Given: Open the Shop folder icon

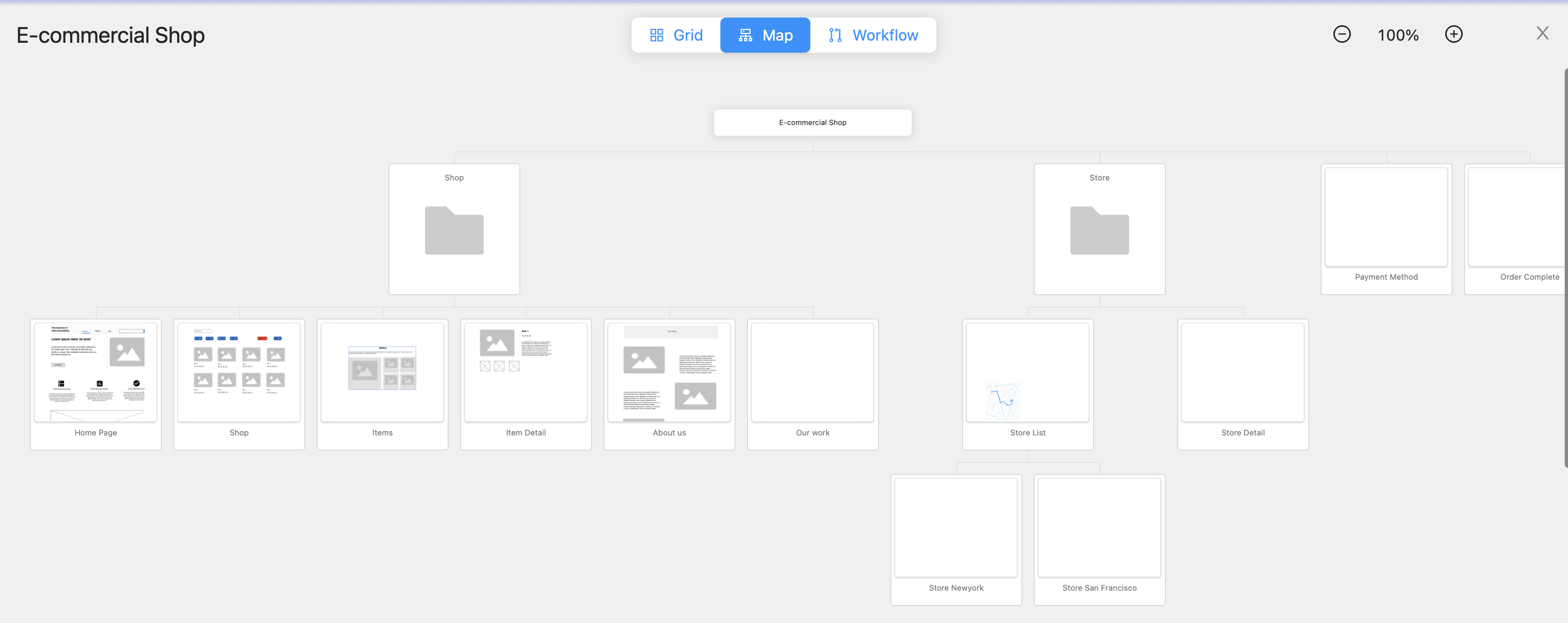Looking at the screenshot, I should point(454,230).
